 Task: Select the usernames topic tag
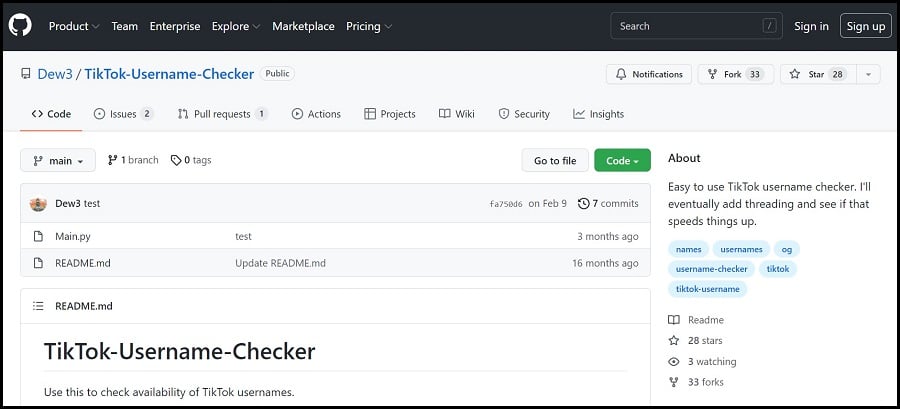coord(742,249)
